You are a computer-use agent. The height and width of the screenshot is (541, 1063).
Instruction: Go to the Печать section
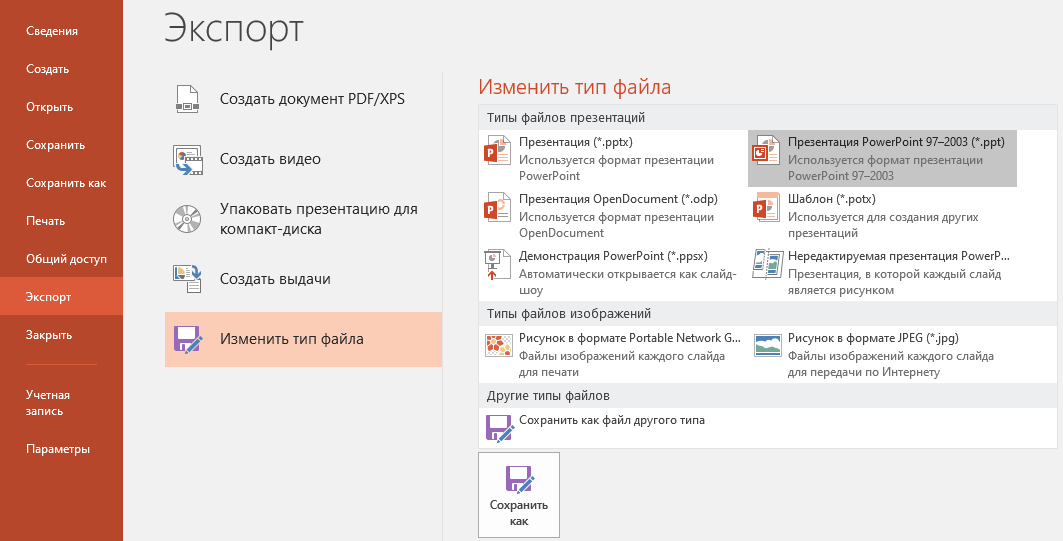pos(46,221)
